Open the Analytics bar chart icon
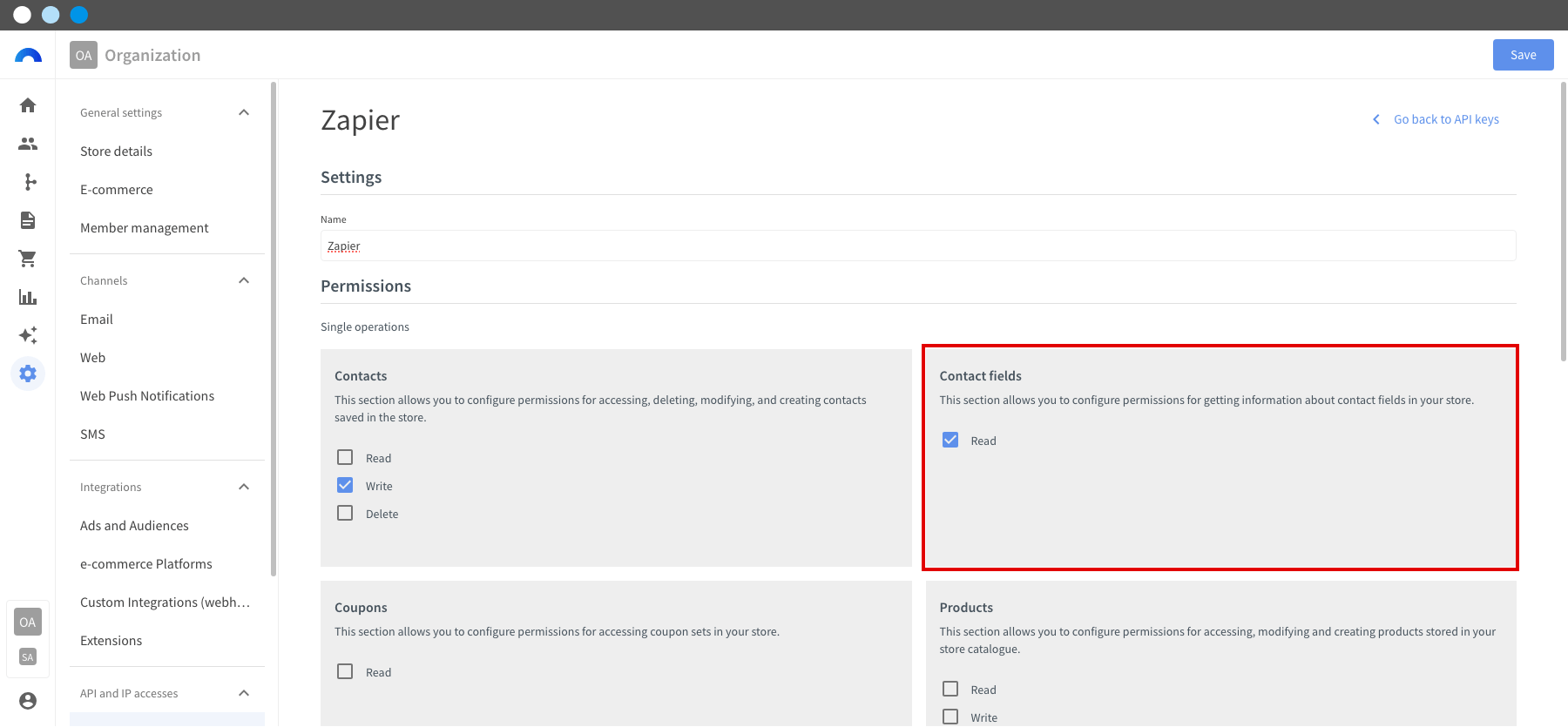This screenshot has height=727, width=1568. pyautogui.click(x=28, y=297)
